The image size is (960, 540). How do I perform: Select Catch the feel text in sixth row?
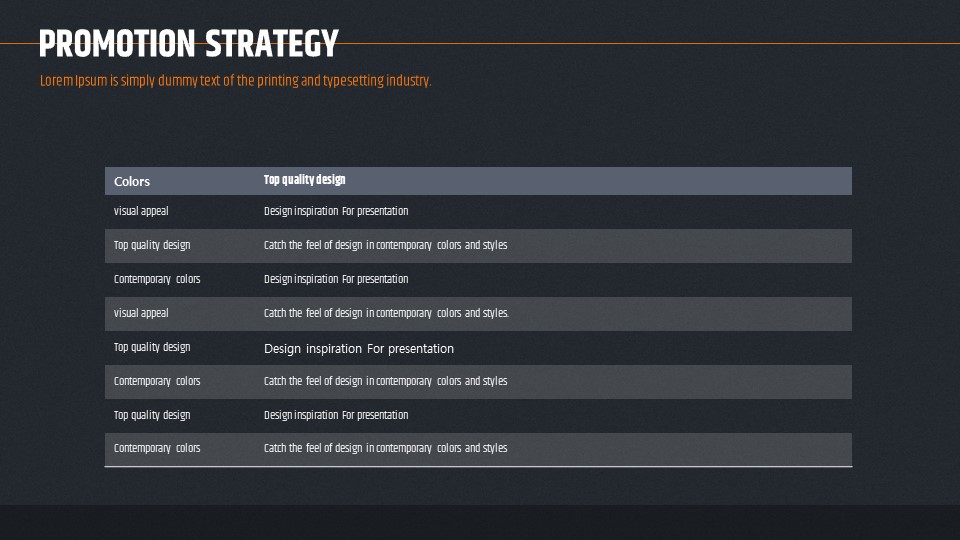click(386, 381)
